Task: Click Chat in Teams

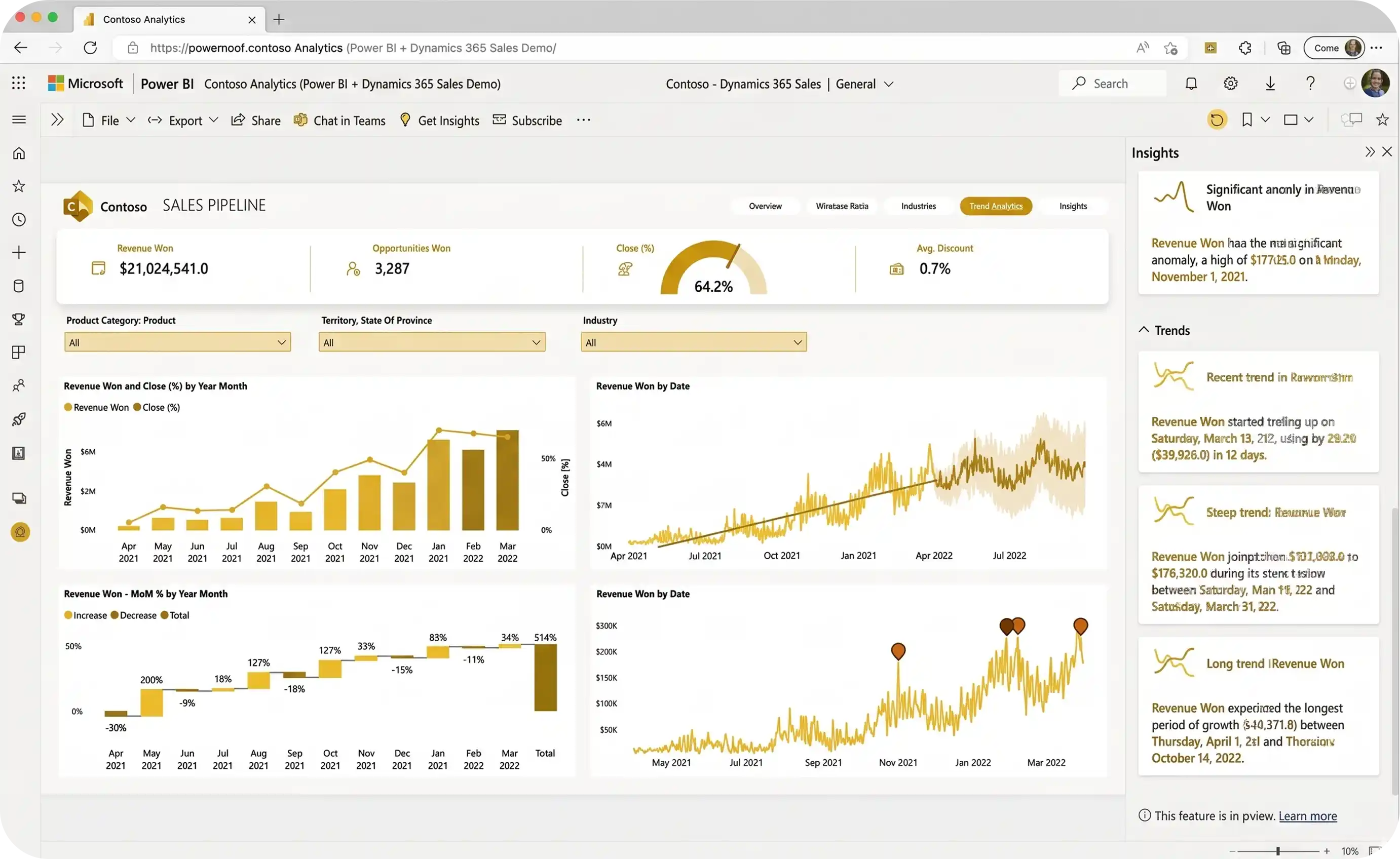Action: (339, 120)
